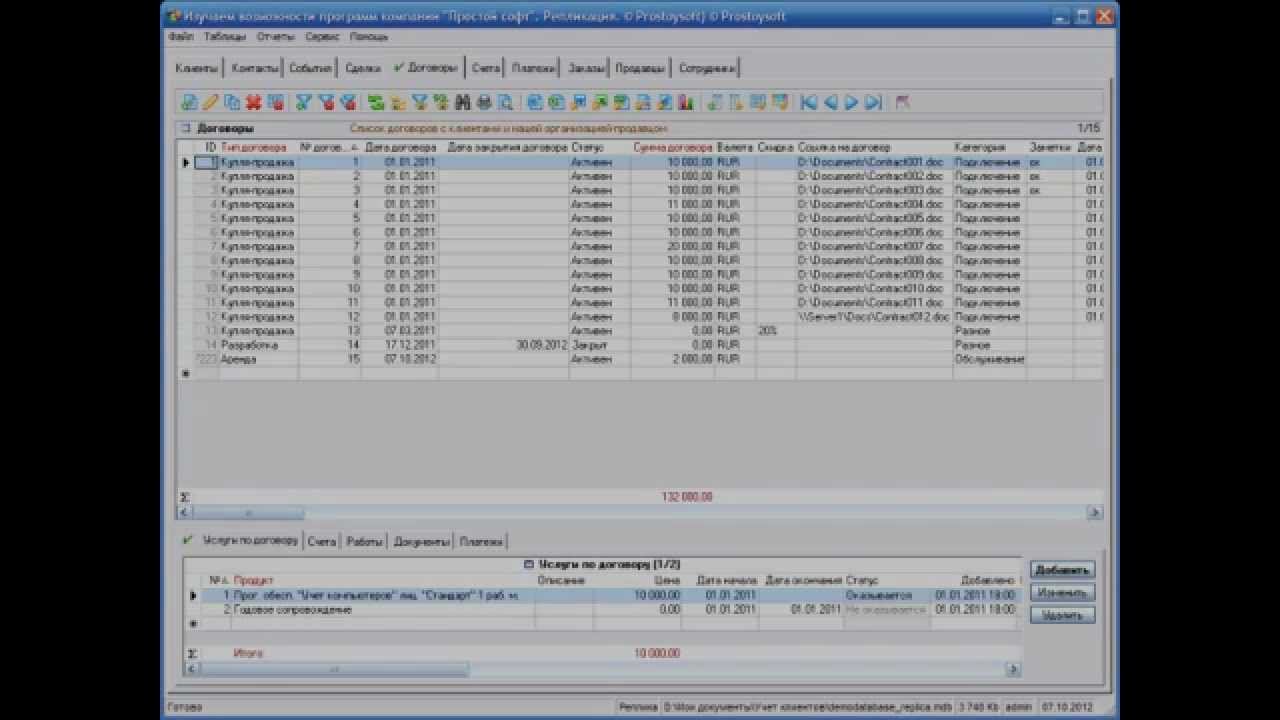Open the Помощь menu
The height and width of the screenshot is (720, 1280).
click(x=369, y=36)
